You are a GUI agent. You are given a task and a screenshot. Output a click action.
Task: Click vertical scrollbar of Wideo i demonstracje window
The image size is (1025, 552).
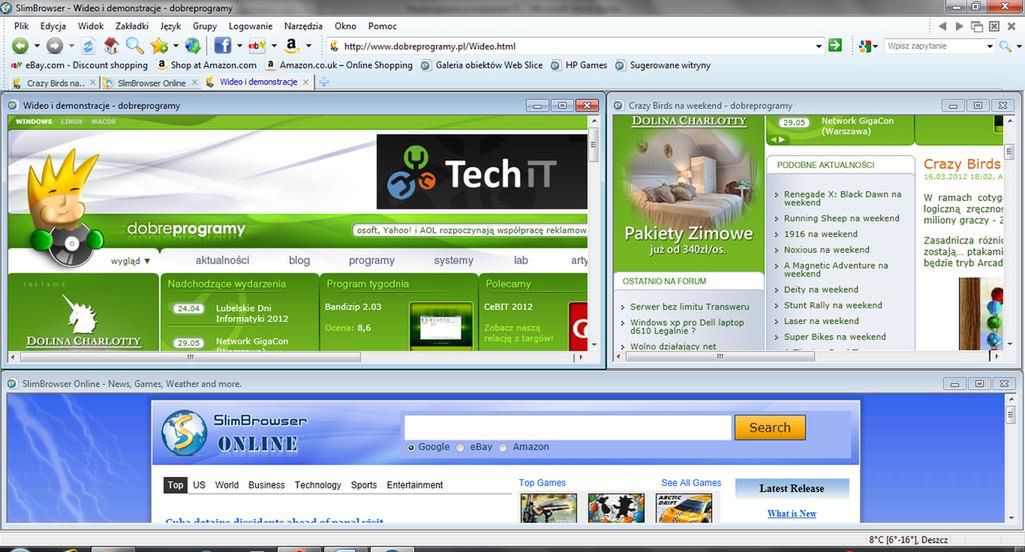(594, 234)
